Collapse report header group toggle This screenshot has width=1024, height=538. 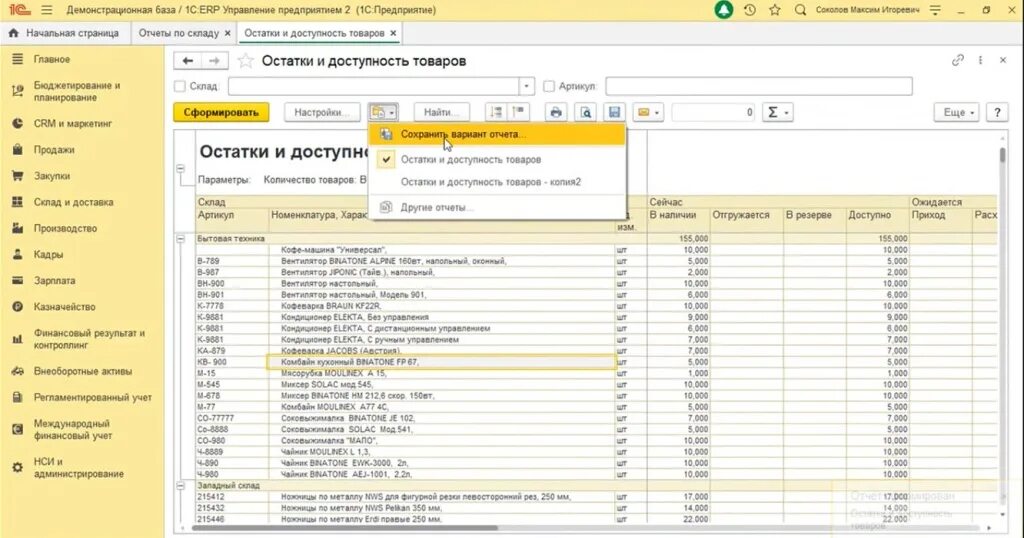click(180, 168)
